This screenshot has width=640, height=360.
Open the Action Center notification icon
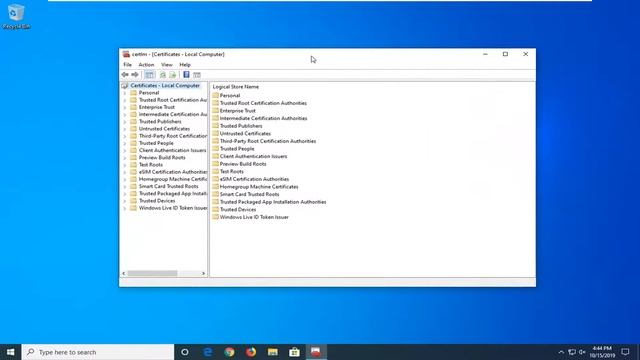(x=625, y=352)
